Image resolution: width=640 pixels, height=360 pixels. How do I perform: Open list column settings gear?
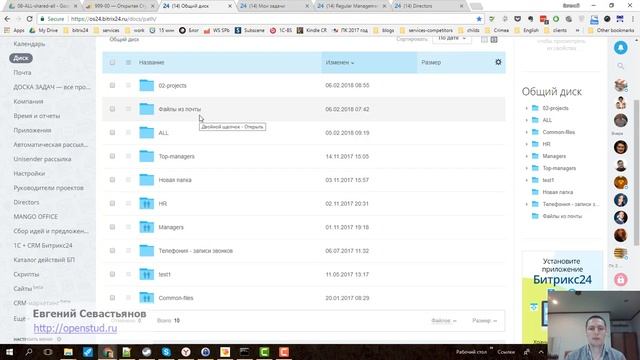point(498,62)
